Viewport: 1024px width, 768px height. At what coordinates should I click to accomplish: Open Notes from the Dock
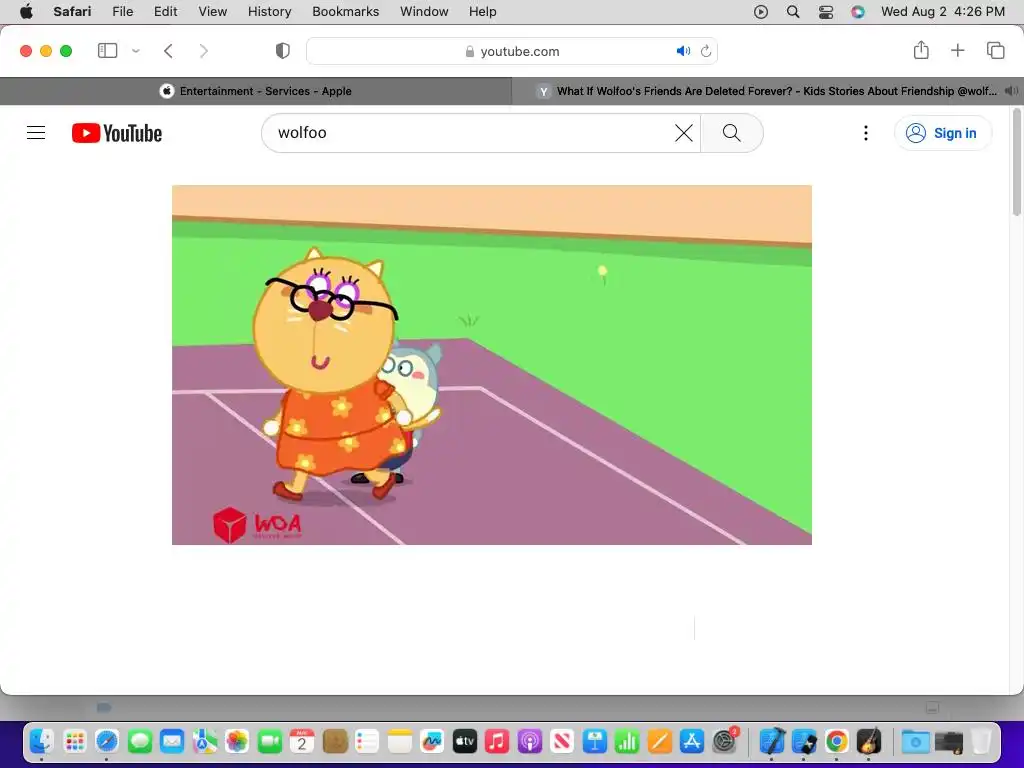[400, 742]
